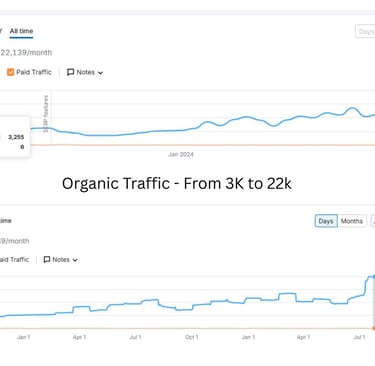Toggle the Paid Traffic checkbox in top chart
Viewport: 375px width, 366px height.
(x=10, y=72)
